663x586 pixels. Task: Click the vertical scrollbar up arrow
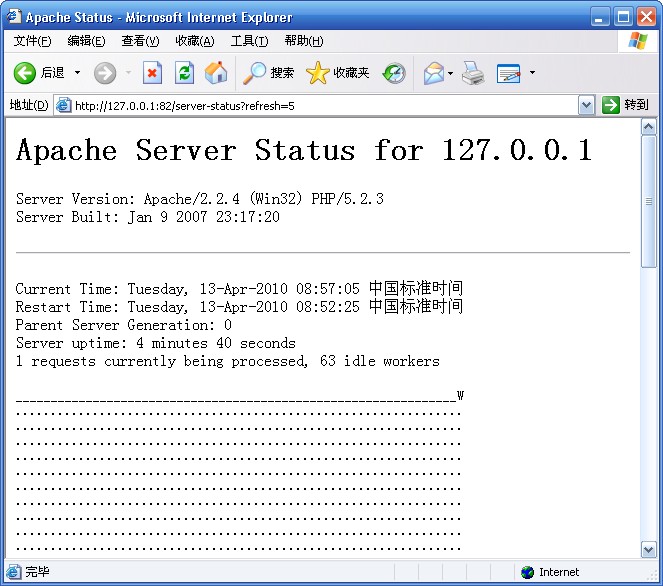tap(649, 126)
